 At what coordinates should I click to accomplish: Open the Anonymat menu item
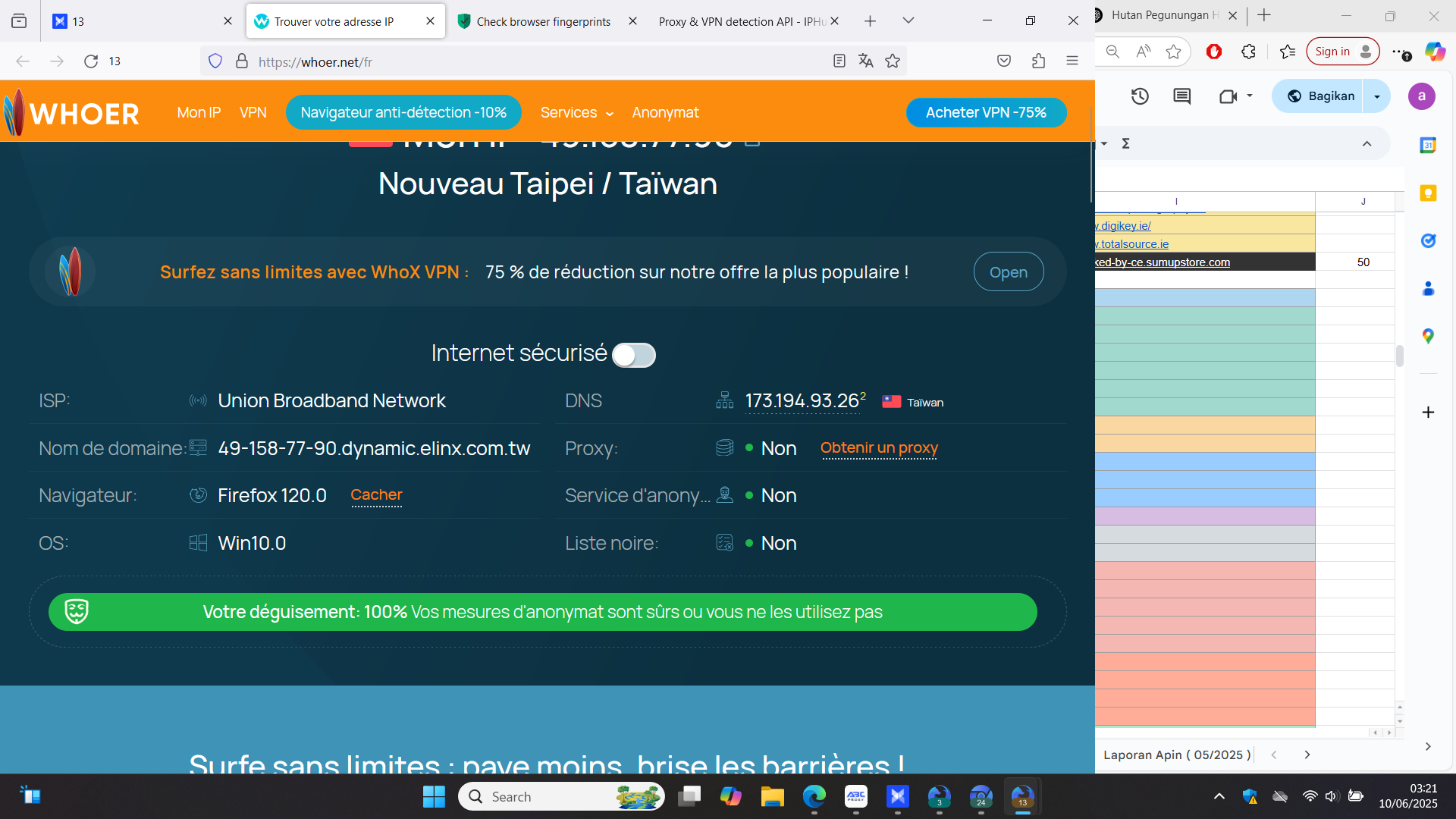pos(665,113)
